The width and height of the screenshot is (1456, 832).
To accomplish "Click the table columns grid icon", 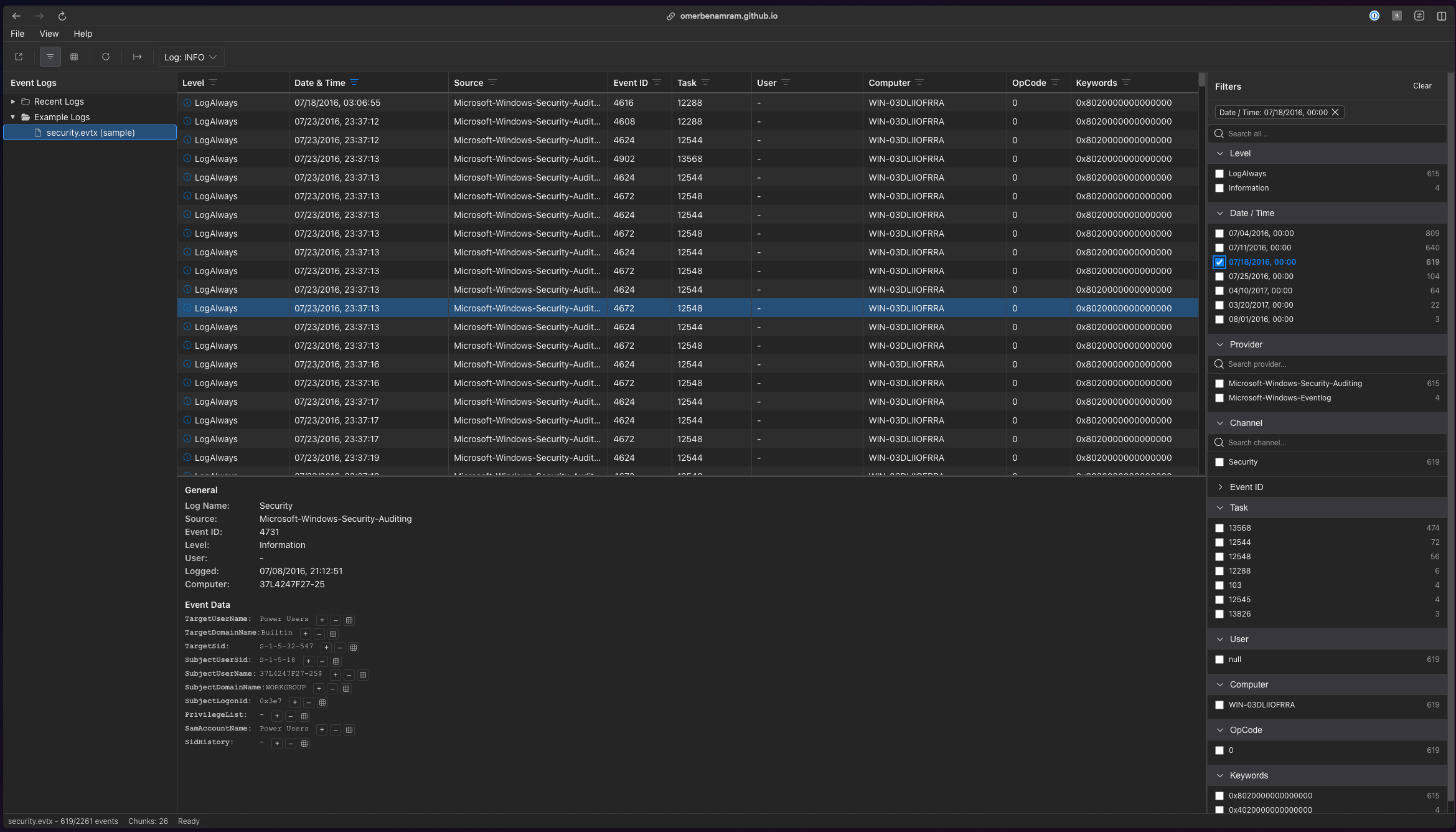I will coord(74,57).
